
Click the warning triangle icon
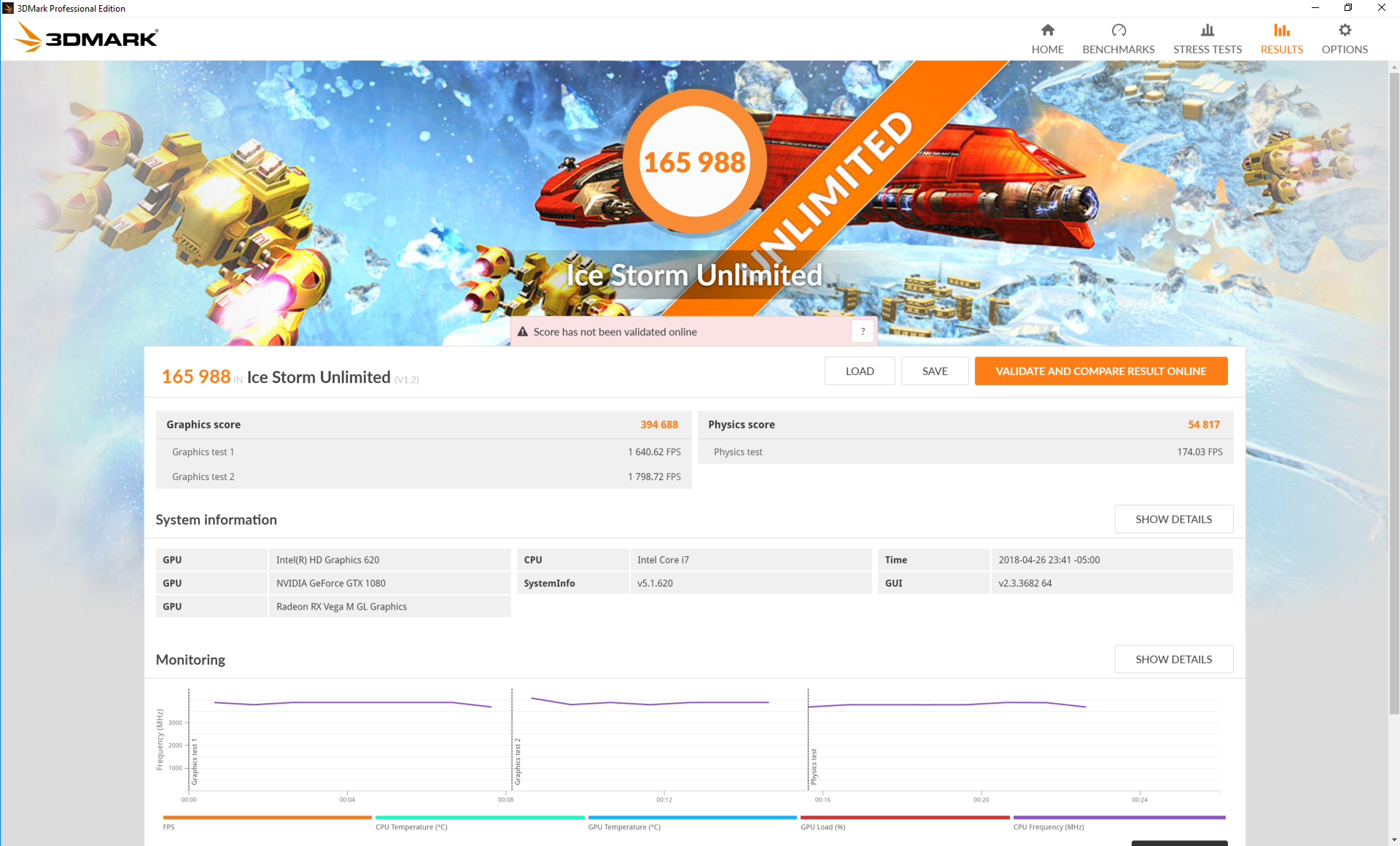pyautogui.click(x=522, y=332)
